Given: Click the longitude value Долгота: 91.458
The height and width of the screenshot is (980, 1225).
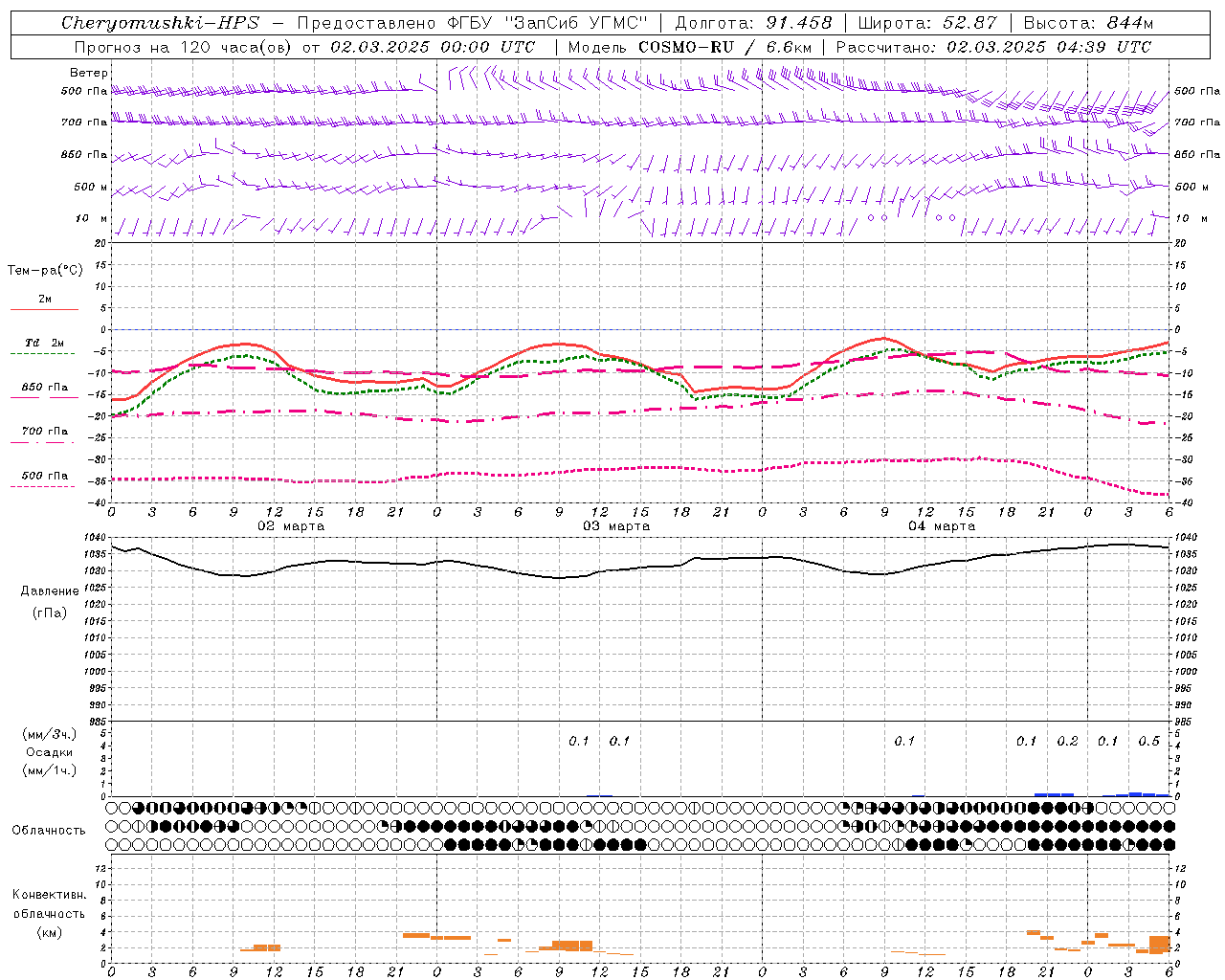Looking at the screenshot, I should coord(754,23).
